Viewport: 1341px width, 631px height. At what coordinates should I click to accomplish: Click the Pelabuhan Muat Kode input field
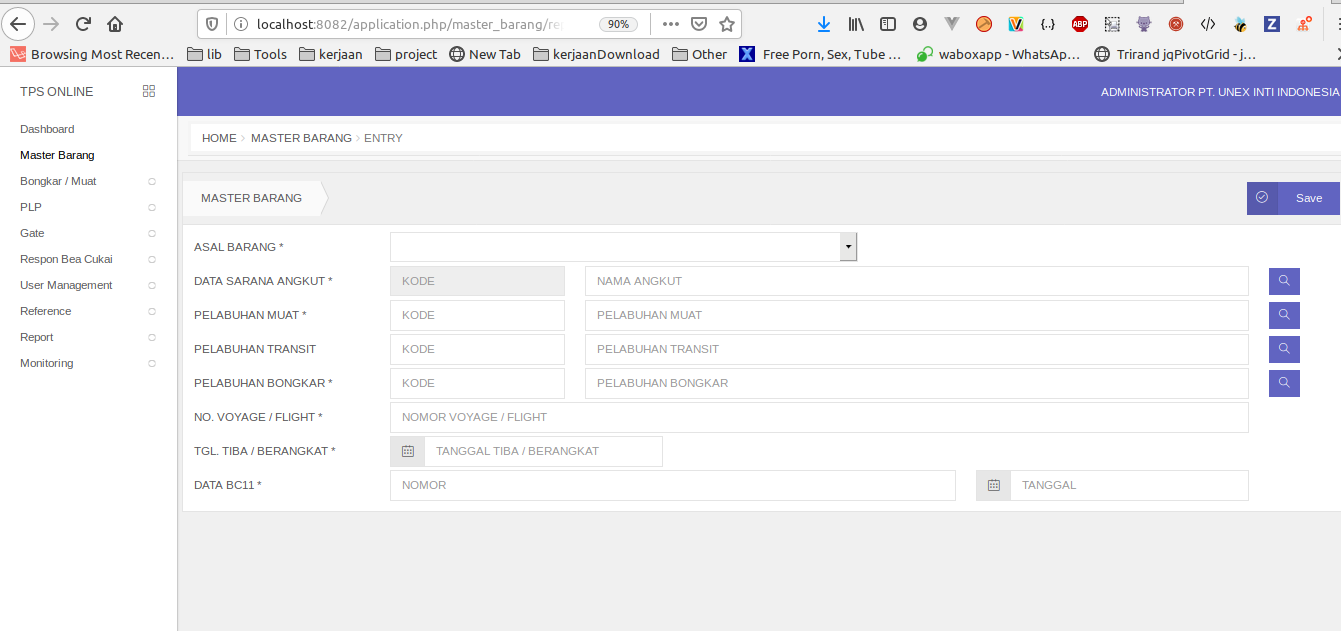click(477, 315)
